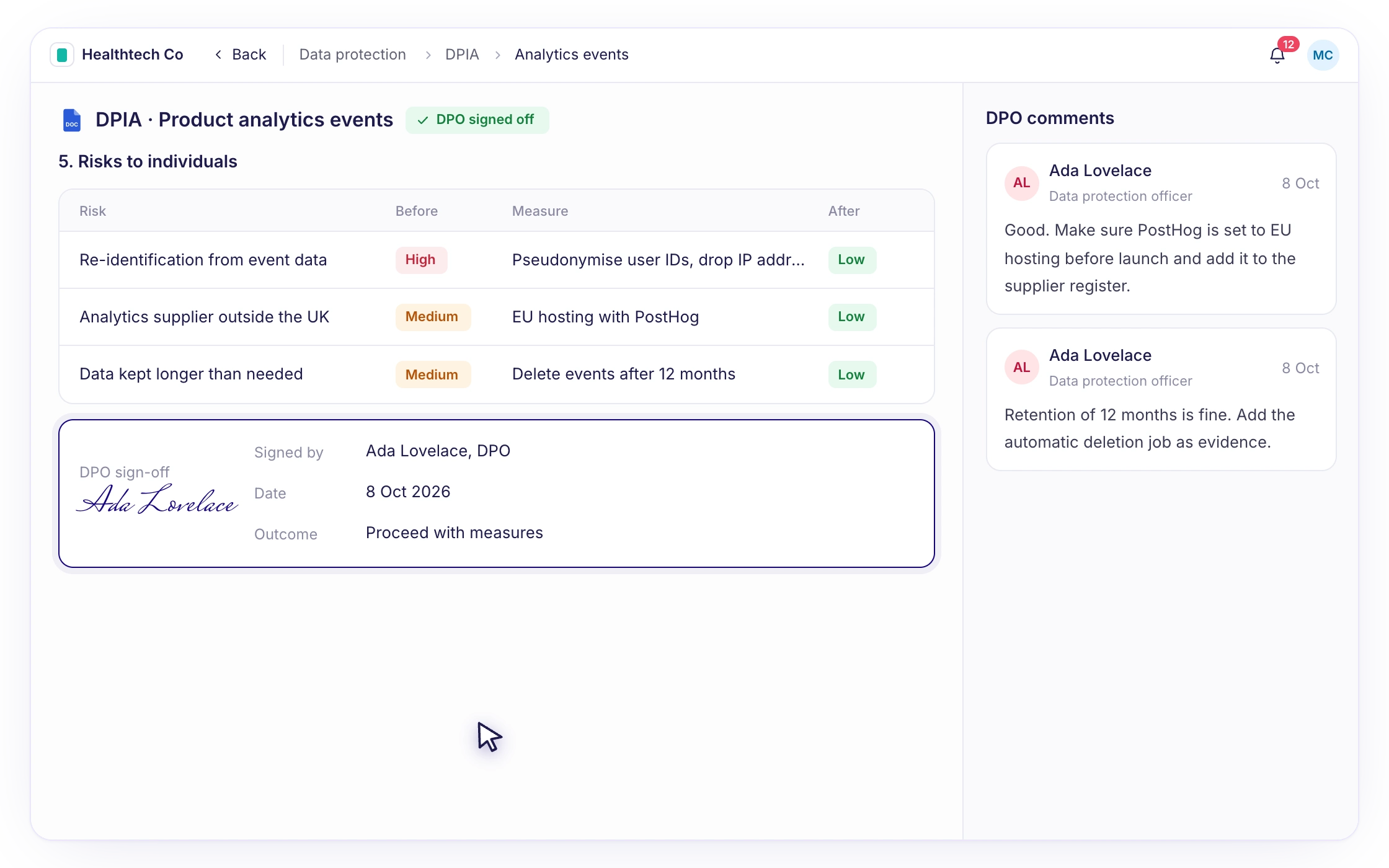The width and height of the screenshot is (1389, 868).
Task: Click Low badge in Re-identification row
Action: (851, 260)
